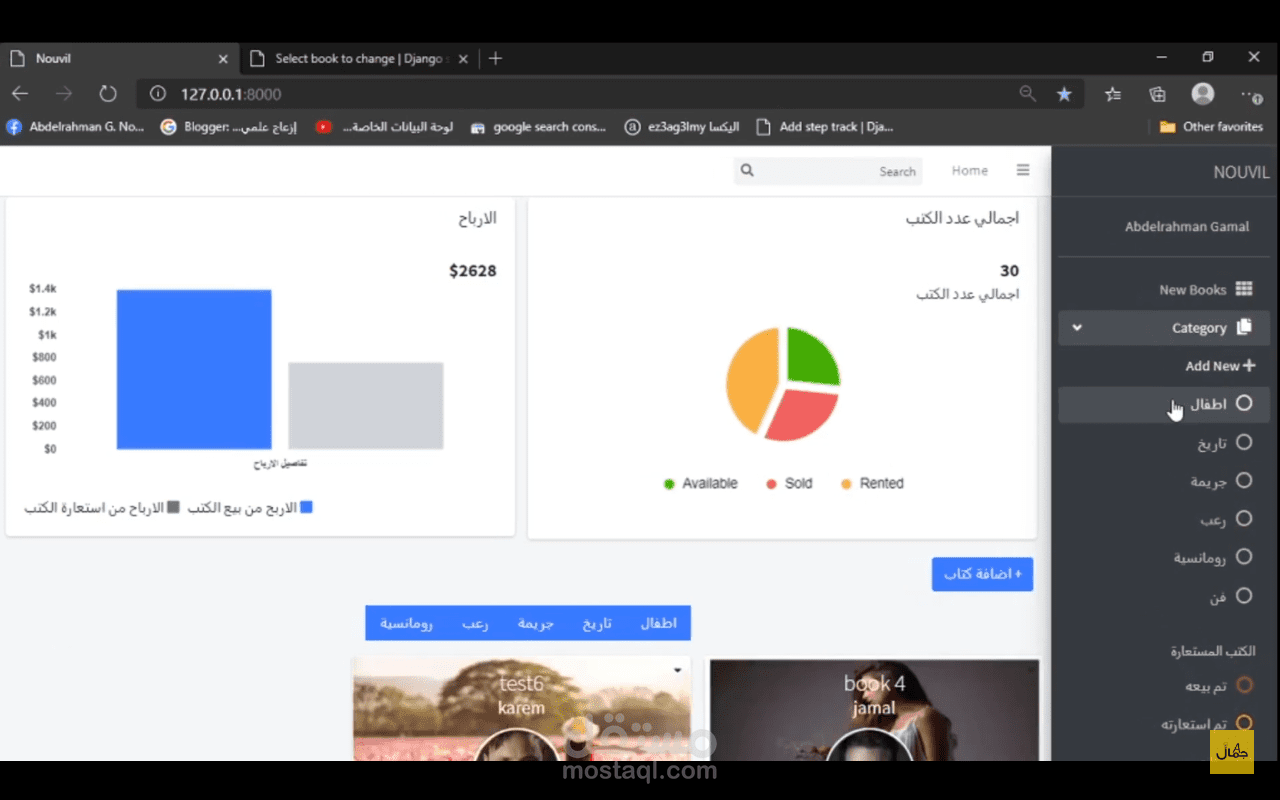The width and height of the screenshot is (1280, 800).
Task: Click the address bar URL 127.0.0.1:8000
Action: 231,94
